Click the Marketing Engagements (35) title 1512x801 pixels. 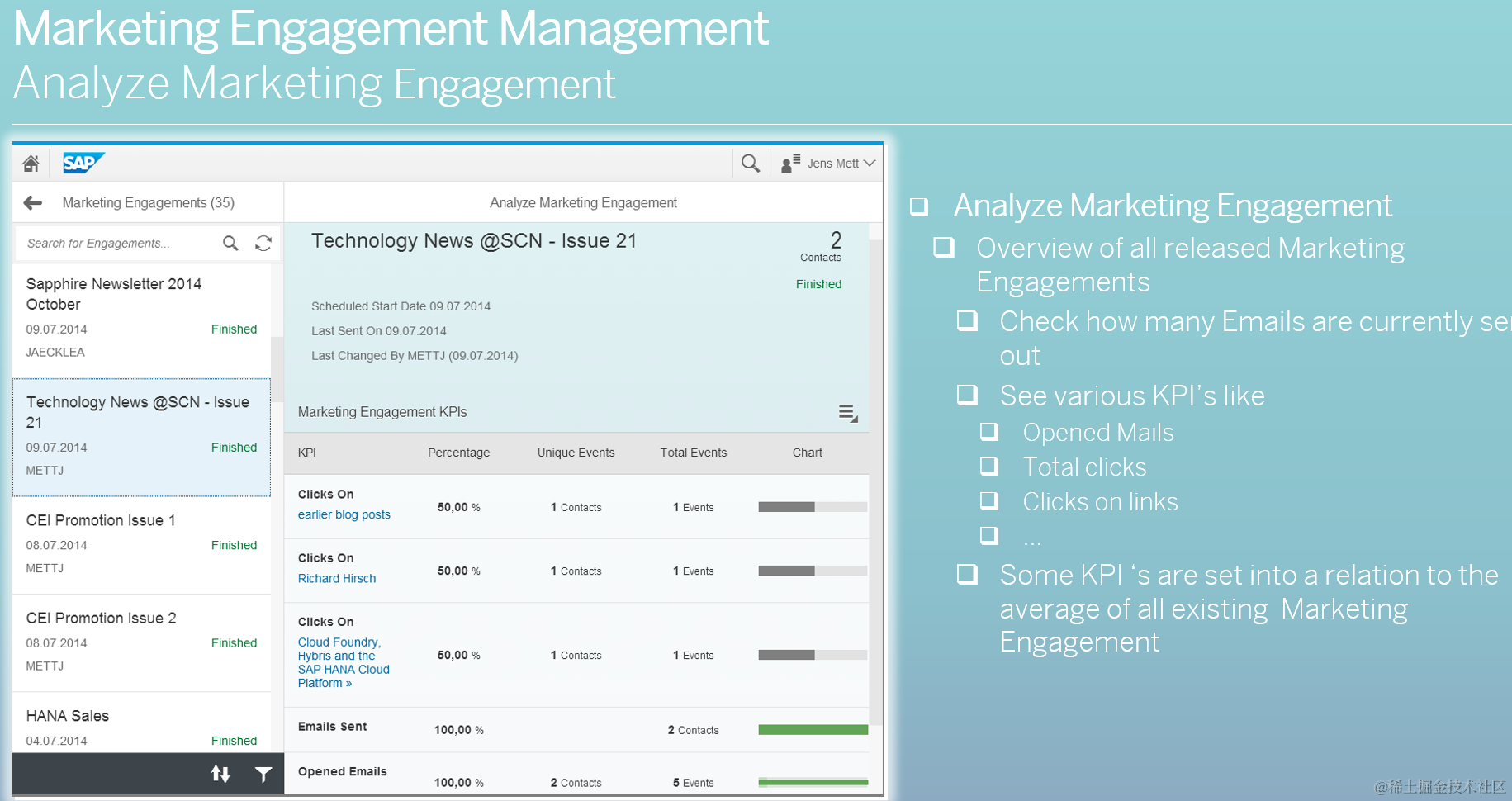click(x=149, y=203)
